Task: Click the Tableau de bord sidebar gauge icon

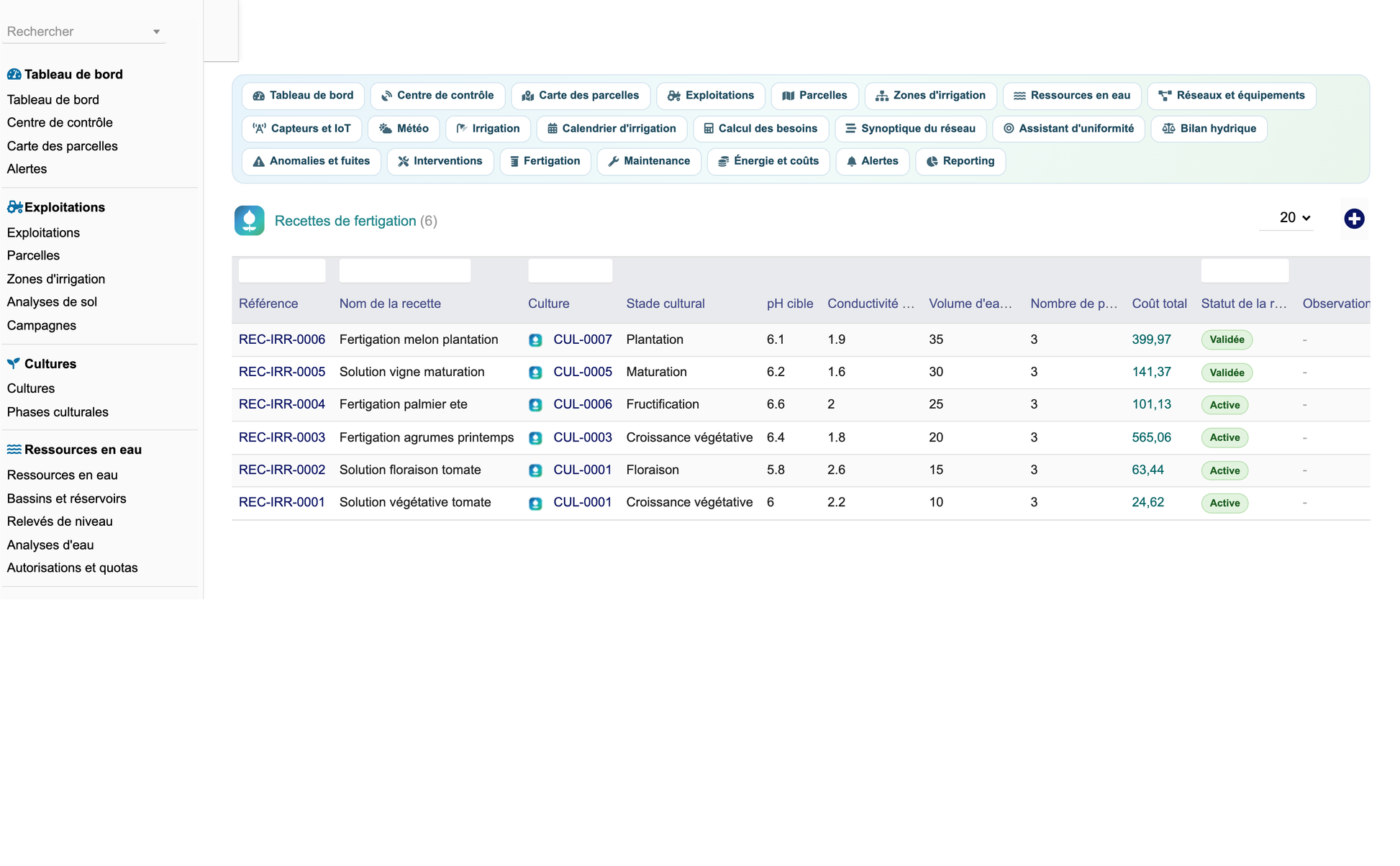Action: click(14, 74)
